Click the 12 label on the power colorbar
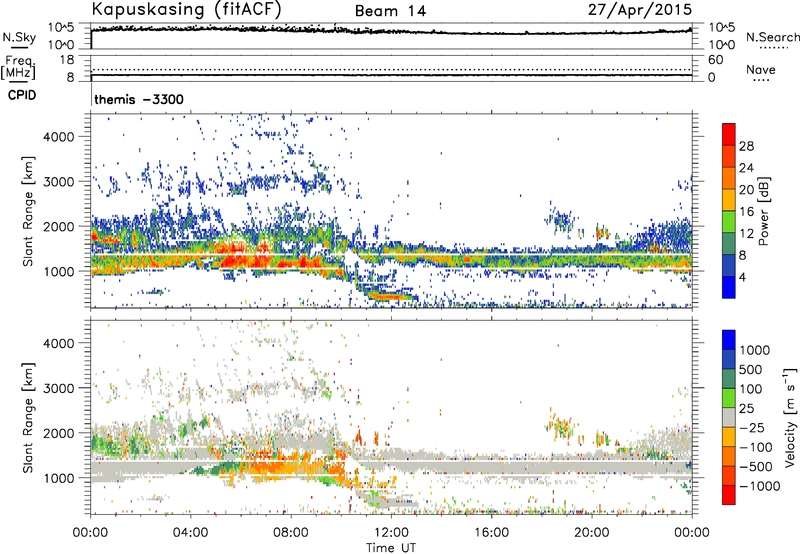Screen dimensions: 800x554 (746, 234)
